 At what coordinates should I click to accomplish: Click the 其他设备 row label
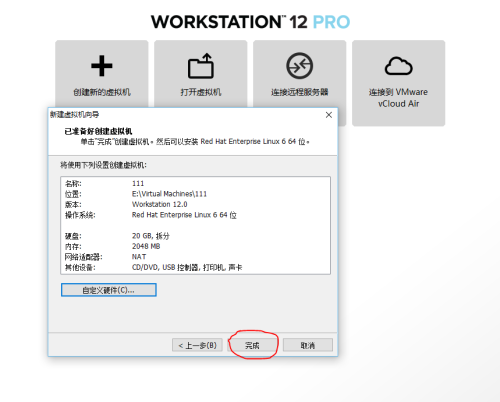click(x=80, y=267)
